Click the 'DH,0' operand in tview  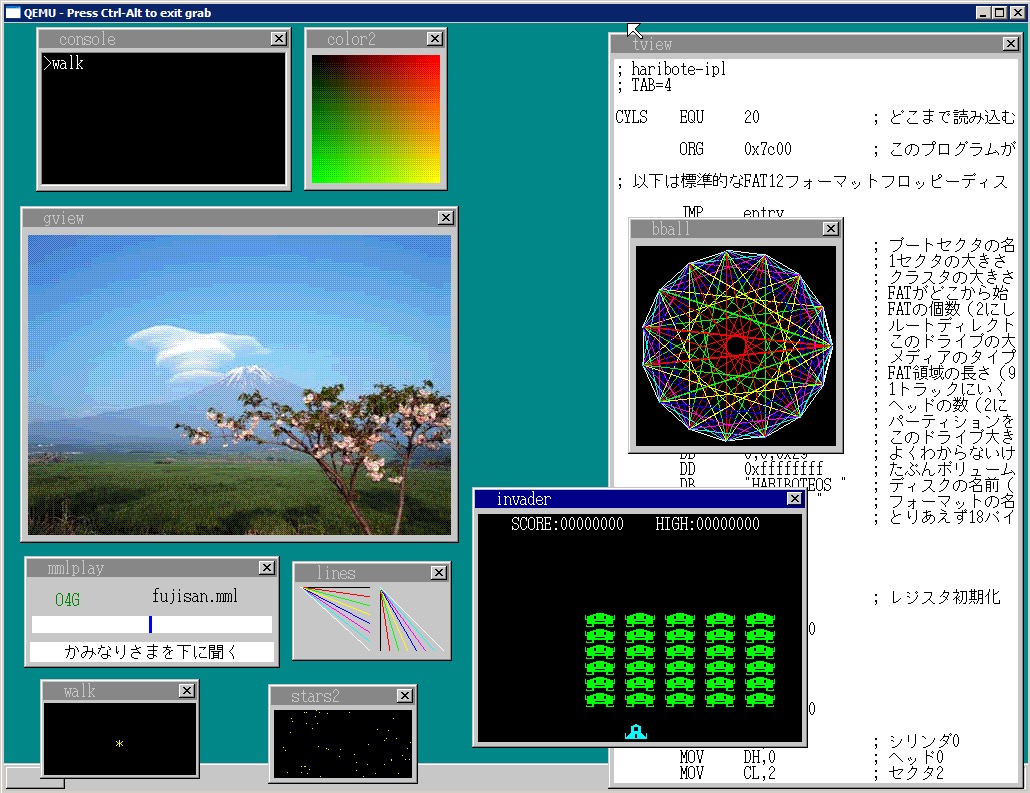759,757
